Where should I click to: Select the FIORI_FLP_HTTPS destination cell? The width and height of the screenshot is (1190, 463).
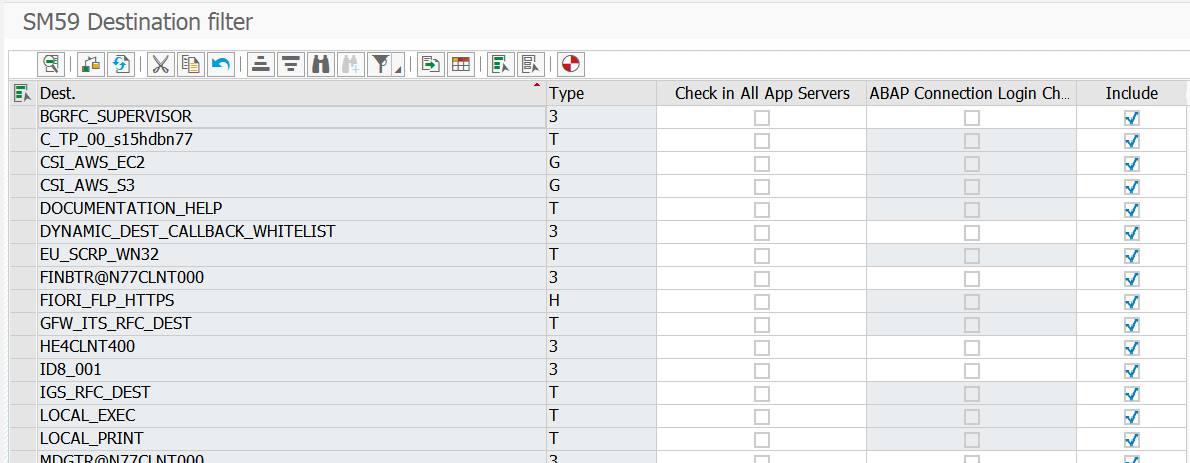(290, 301)
